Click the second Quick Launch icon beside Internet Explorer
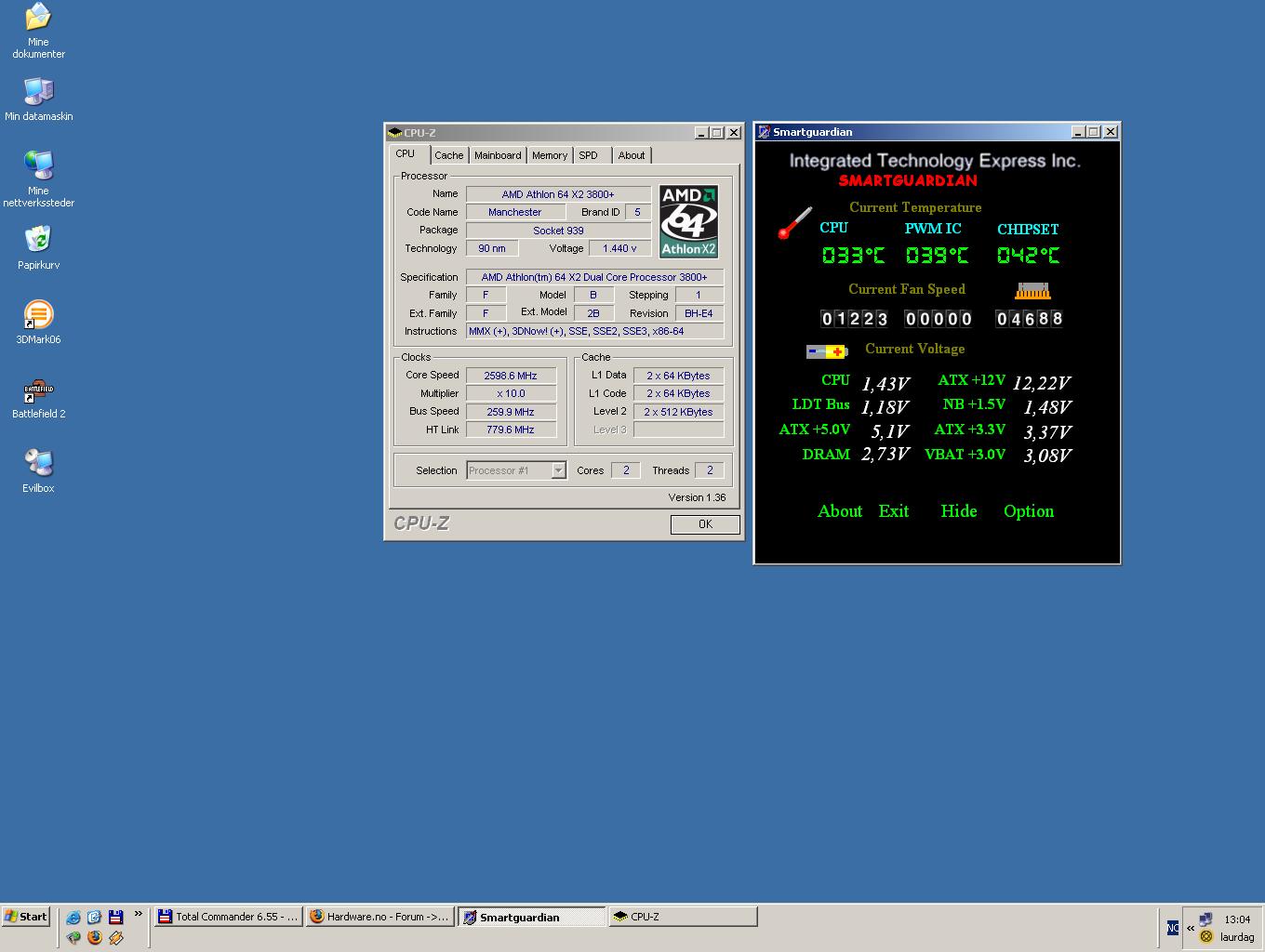This screenshot has height=952, width=1265. (x=94, y=917)
